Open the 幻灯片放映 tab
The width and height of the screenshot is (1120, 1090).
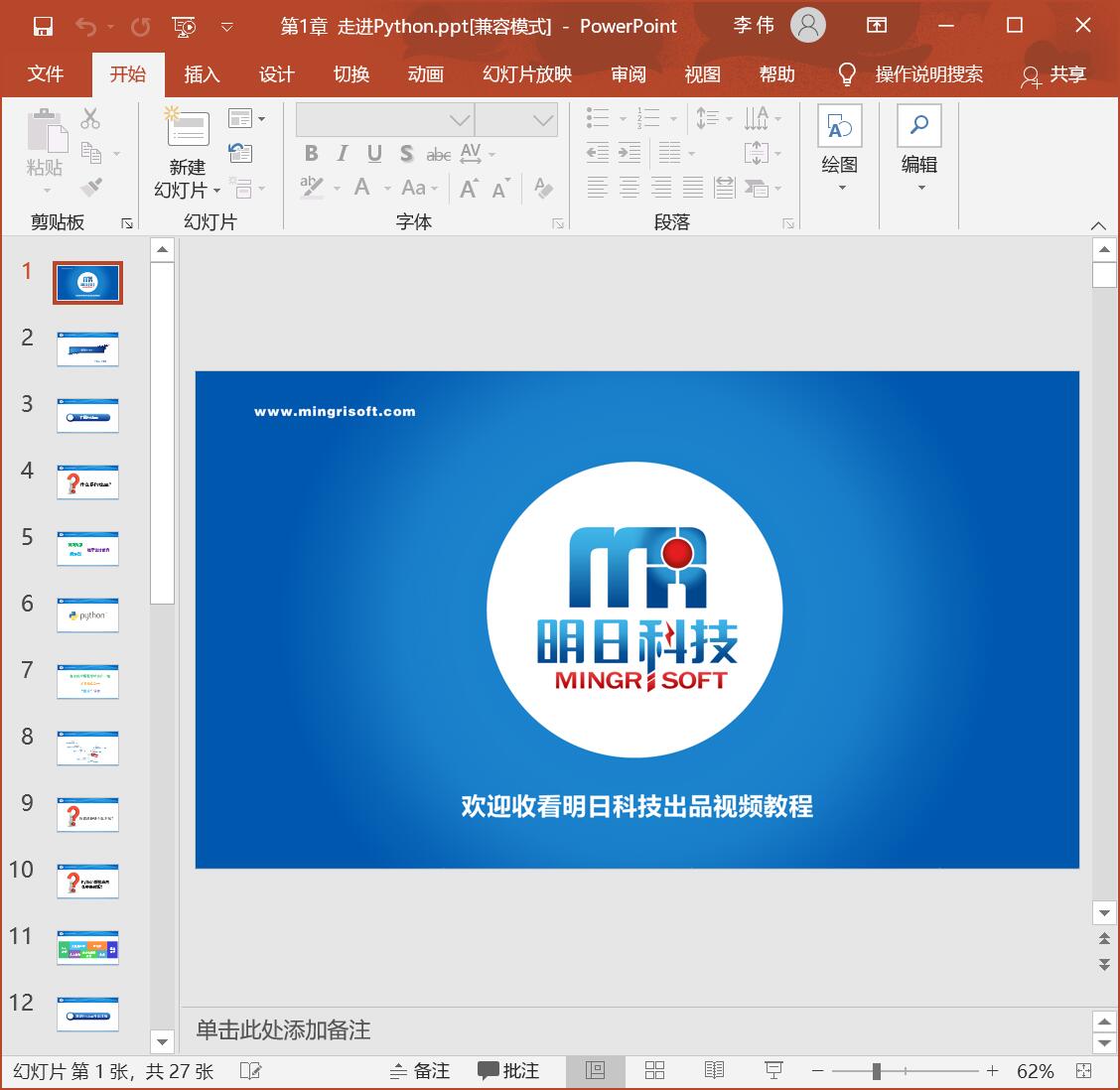tap(527, 74)
